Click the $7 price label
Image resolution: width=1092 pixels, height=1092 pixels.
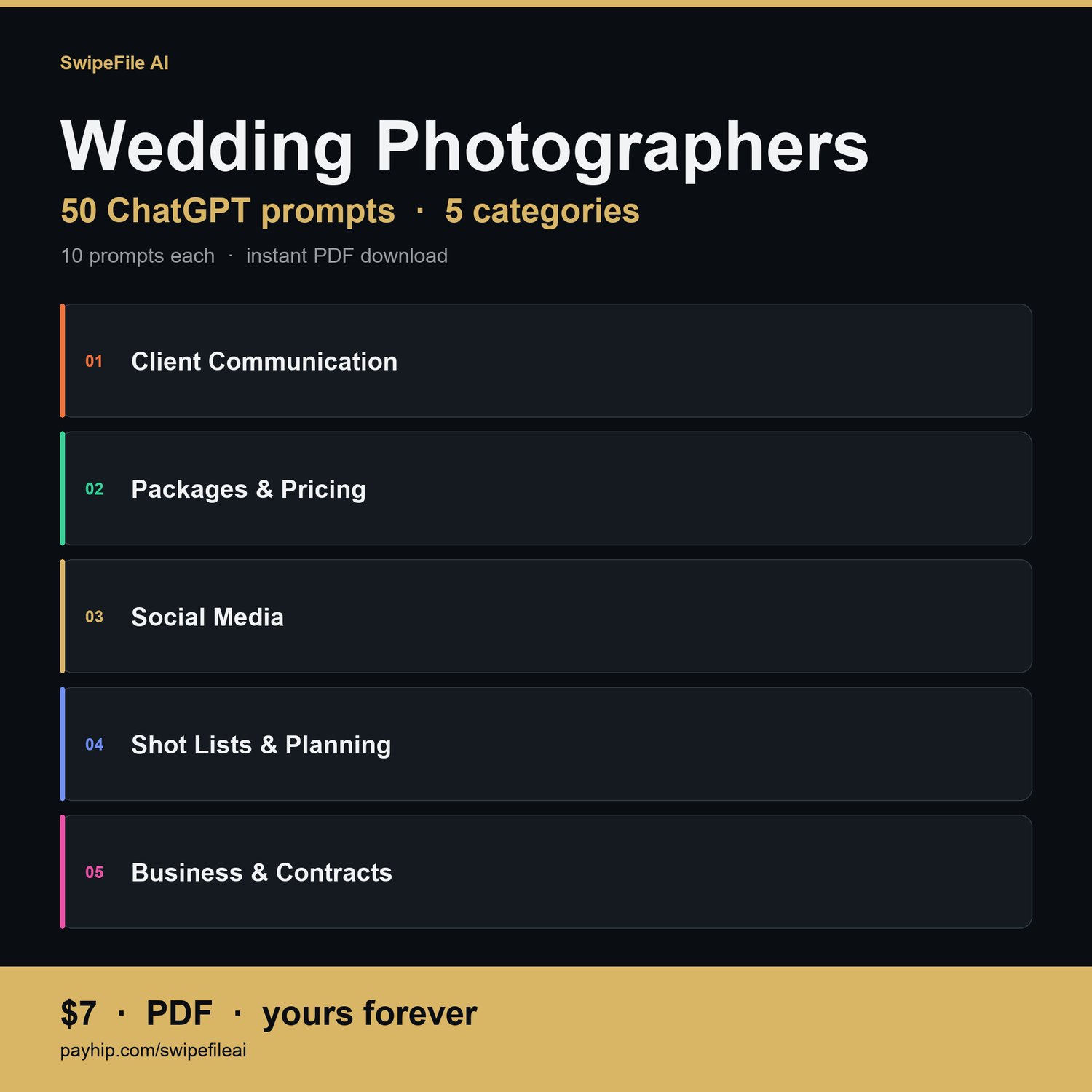78,1013
